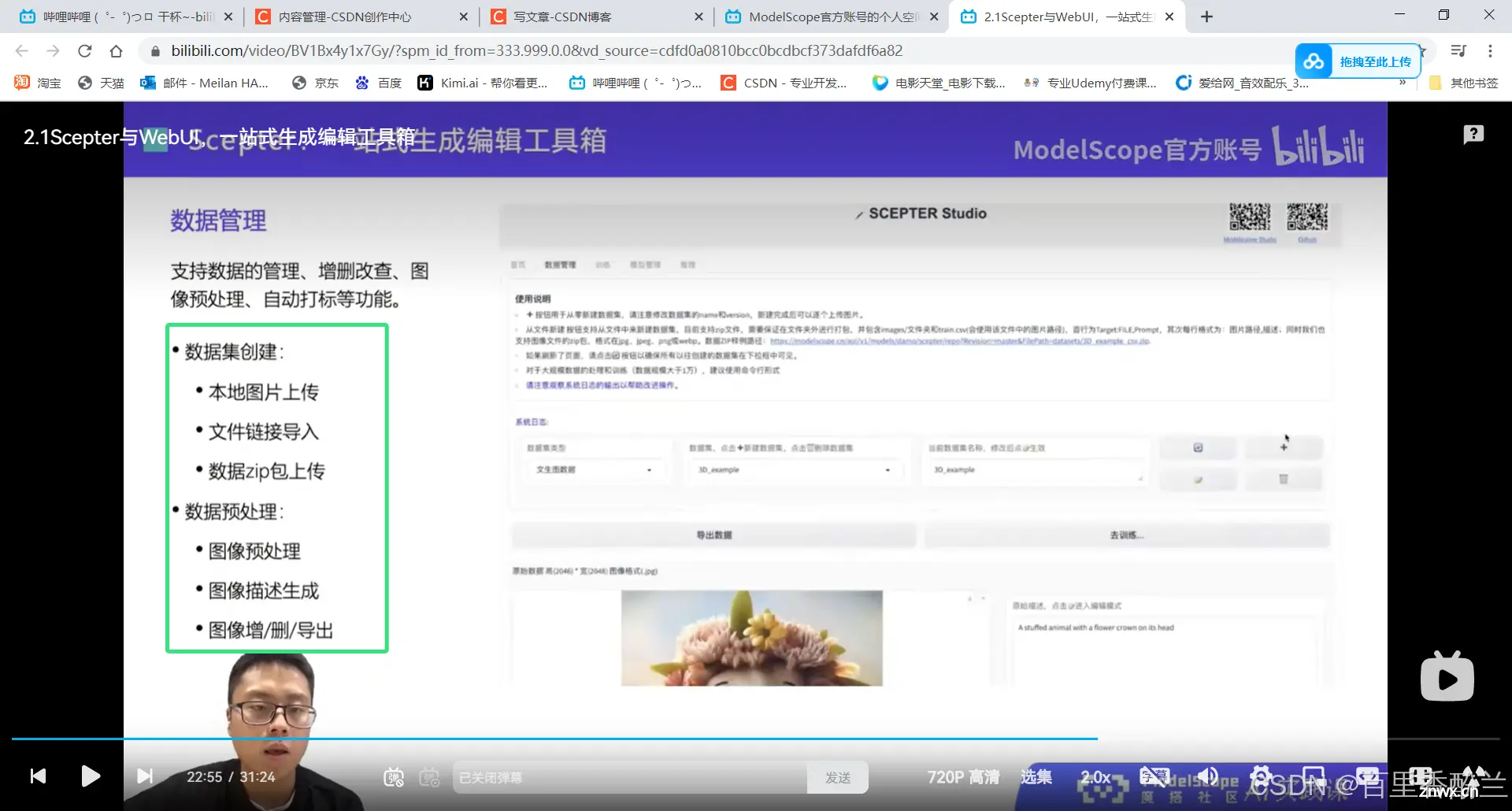Expand the hidden bookmarks chevron
The image size is (1512, 811).
coord(1403,83)
